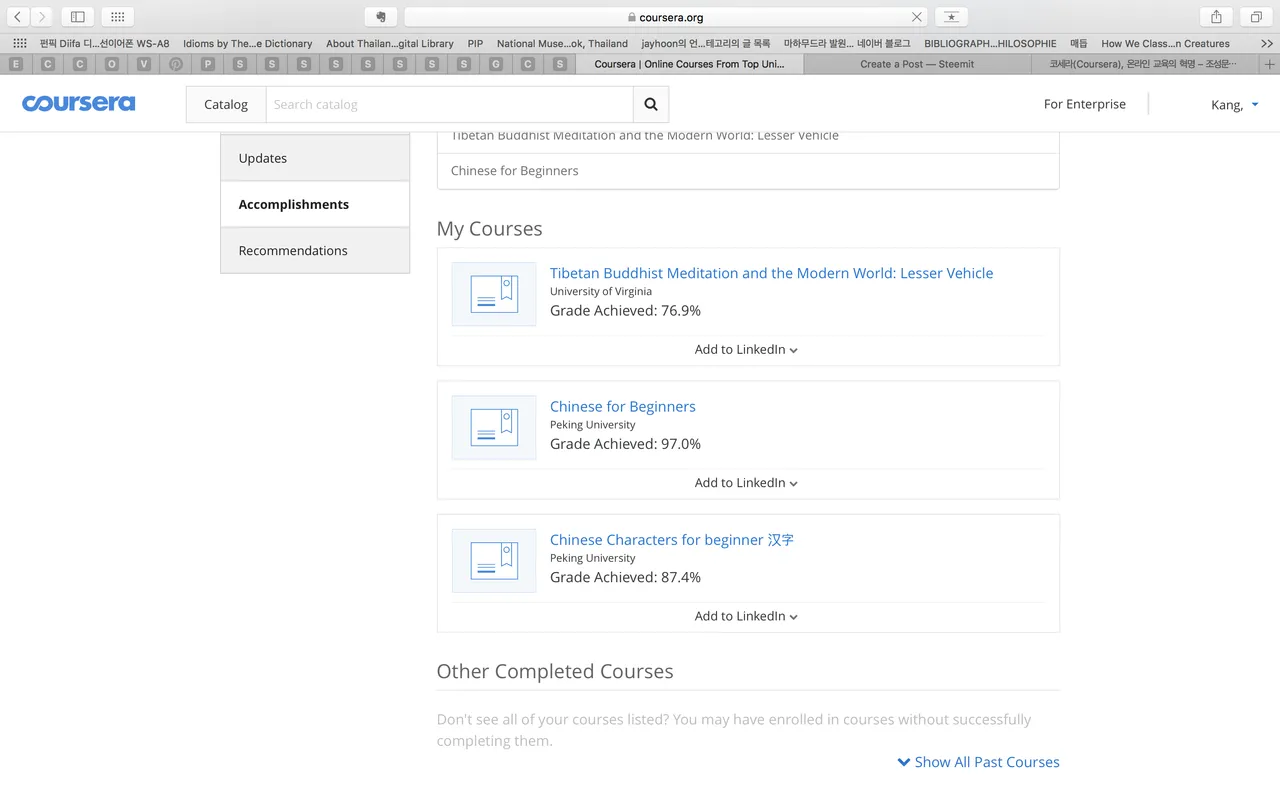Open Chinese Characters for beginner 汉字 link

click(x=672, y=540)
